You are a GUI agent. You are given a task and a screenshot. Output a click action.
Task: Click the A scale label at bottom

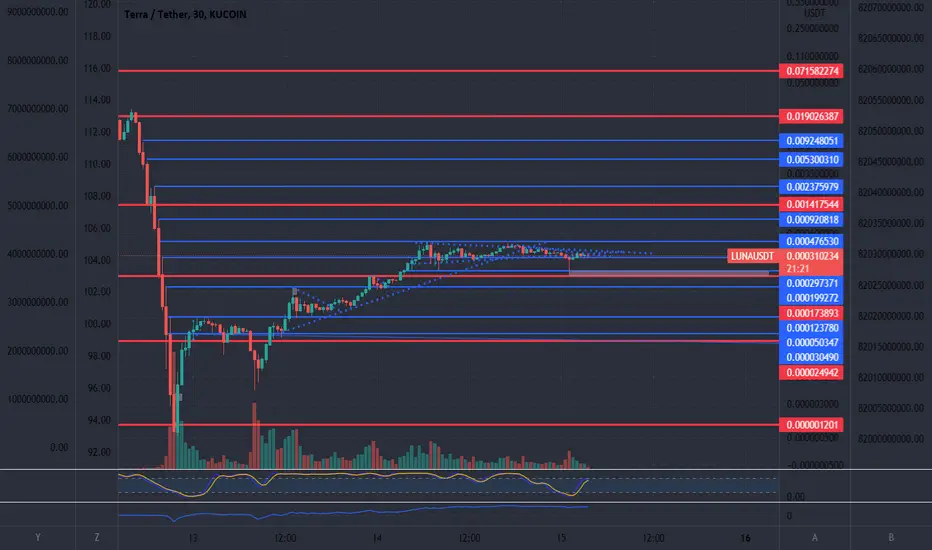[814, 538]
